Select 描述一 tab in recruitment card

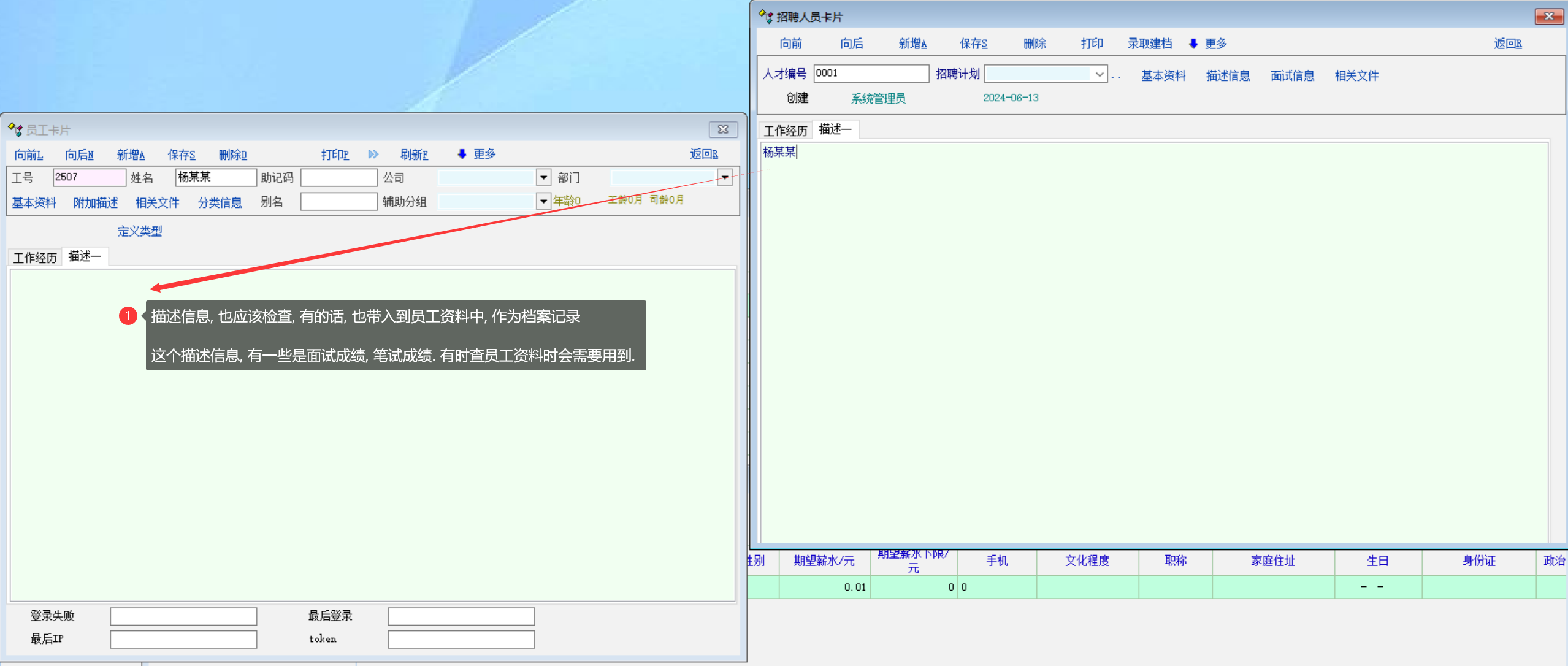coord(835,129)
